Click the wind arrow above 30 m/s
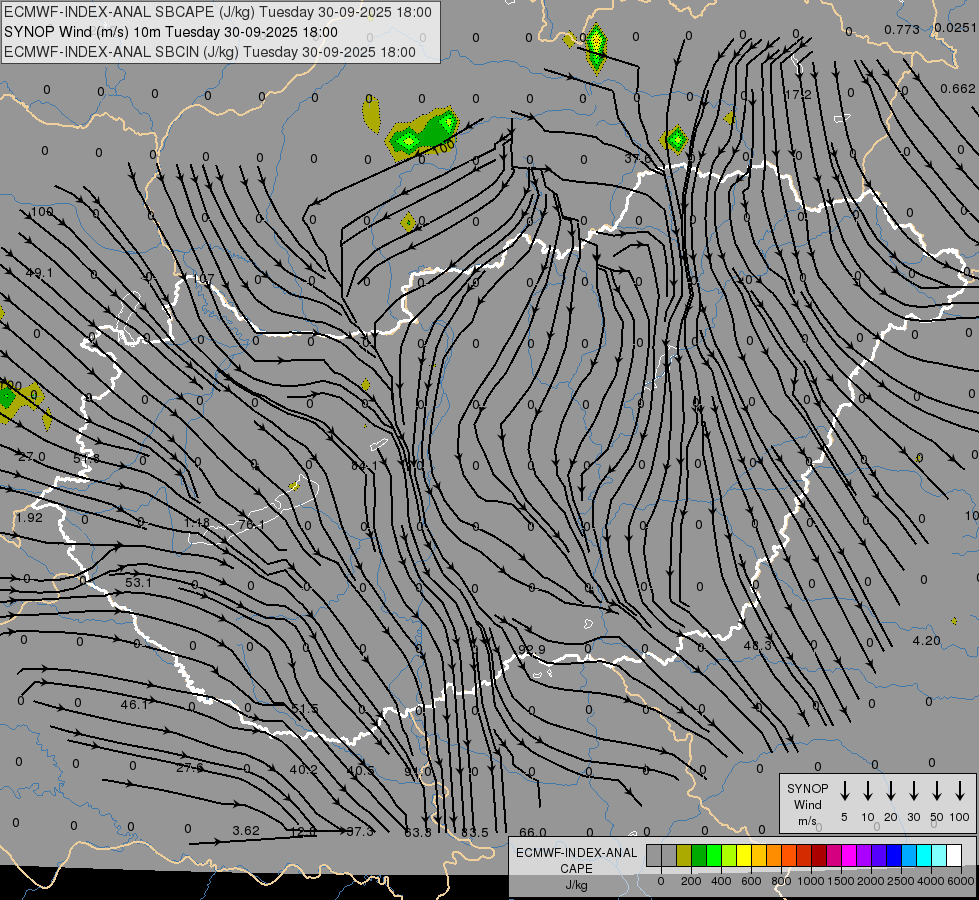 (x=913, y=791)
